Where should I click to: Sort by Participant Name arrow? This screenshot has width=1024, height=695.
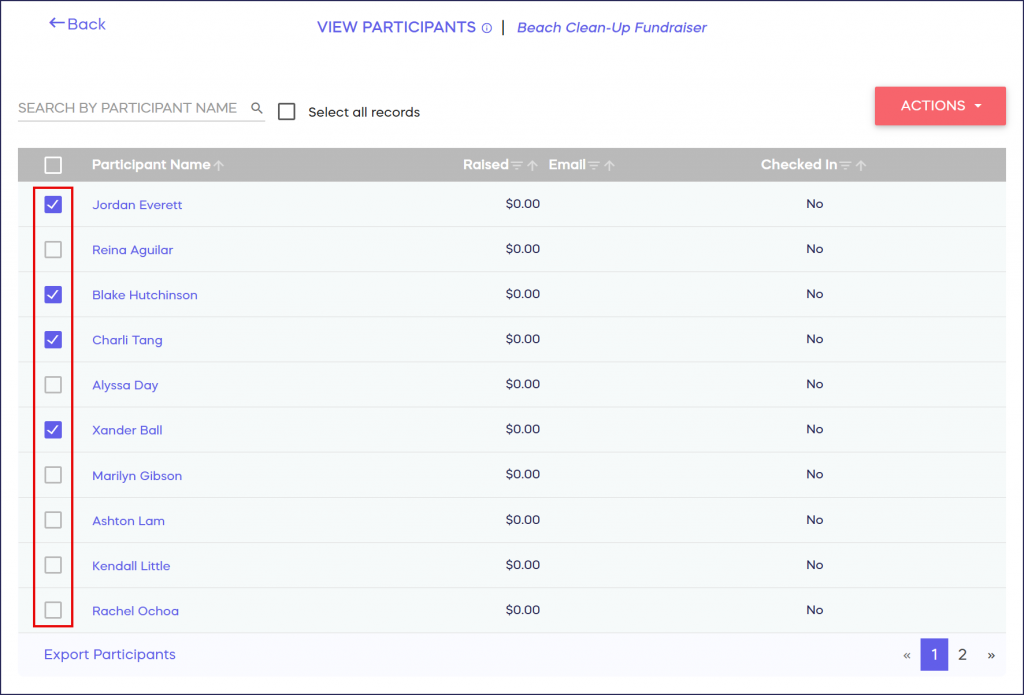[219, 165]
